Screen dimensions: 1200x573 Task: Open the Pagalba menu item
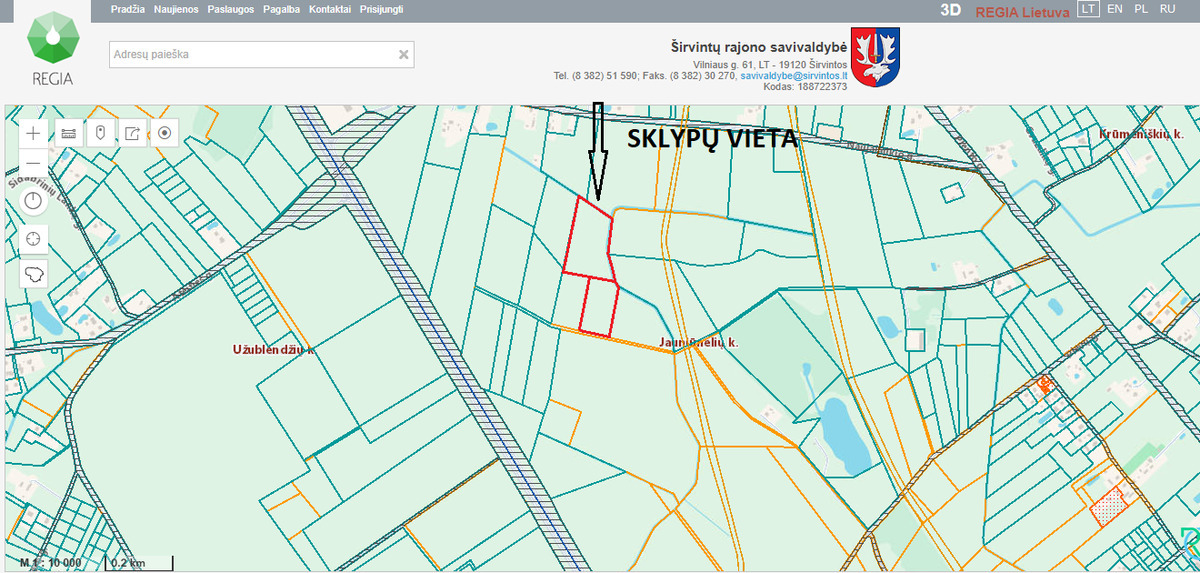(282, 8)
